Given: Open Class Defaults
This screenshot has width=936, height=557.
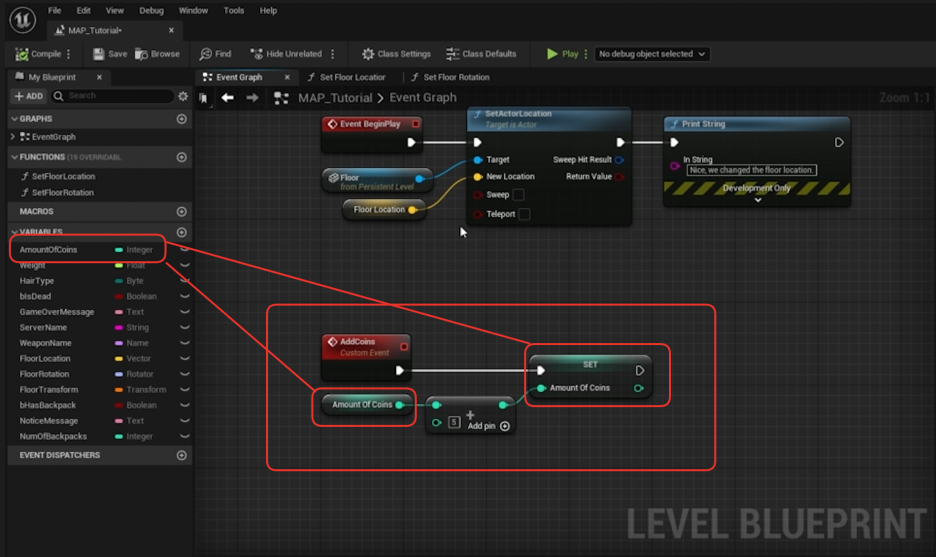Looking at the screenshot, I should pyautogui.click(x=481, y=54).
